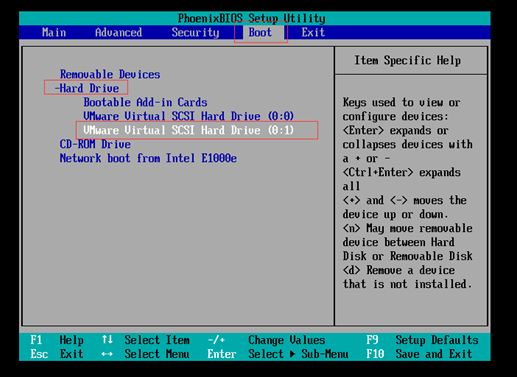Select the Boot menu tab

click(260, 32)
